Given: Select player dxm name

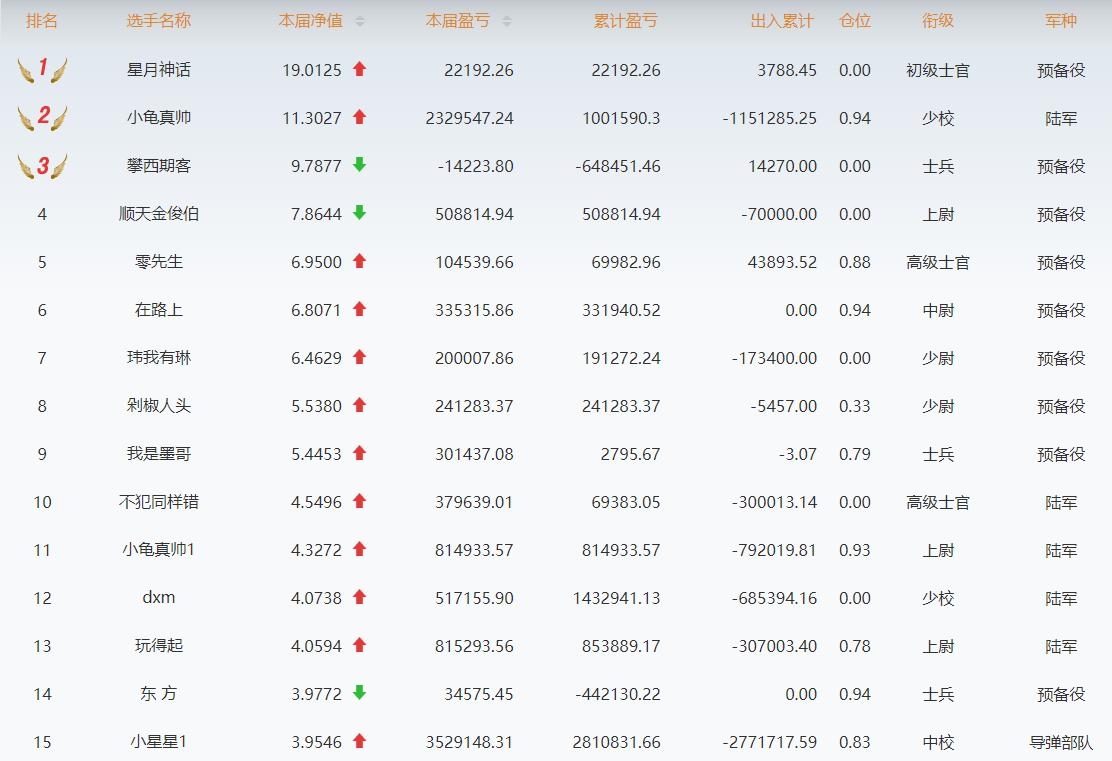Looking at the screenshot, I should click(158, 598).
